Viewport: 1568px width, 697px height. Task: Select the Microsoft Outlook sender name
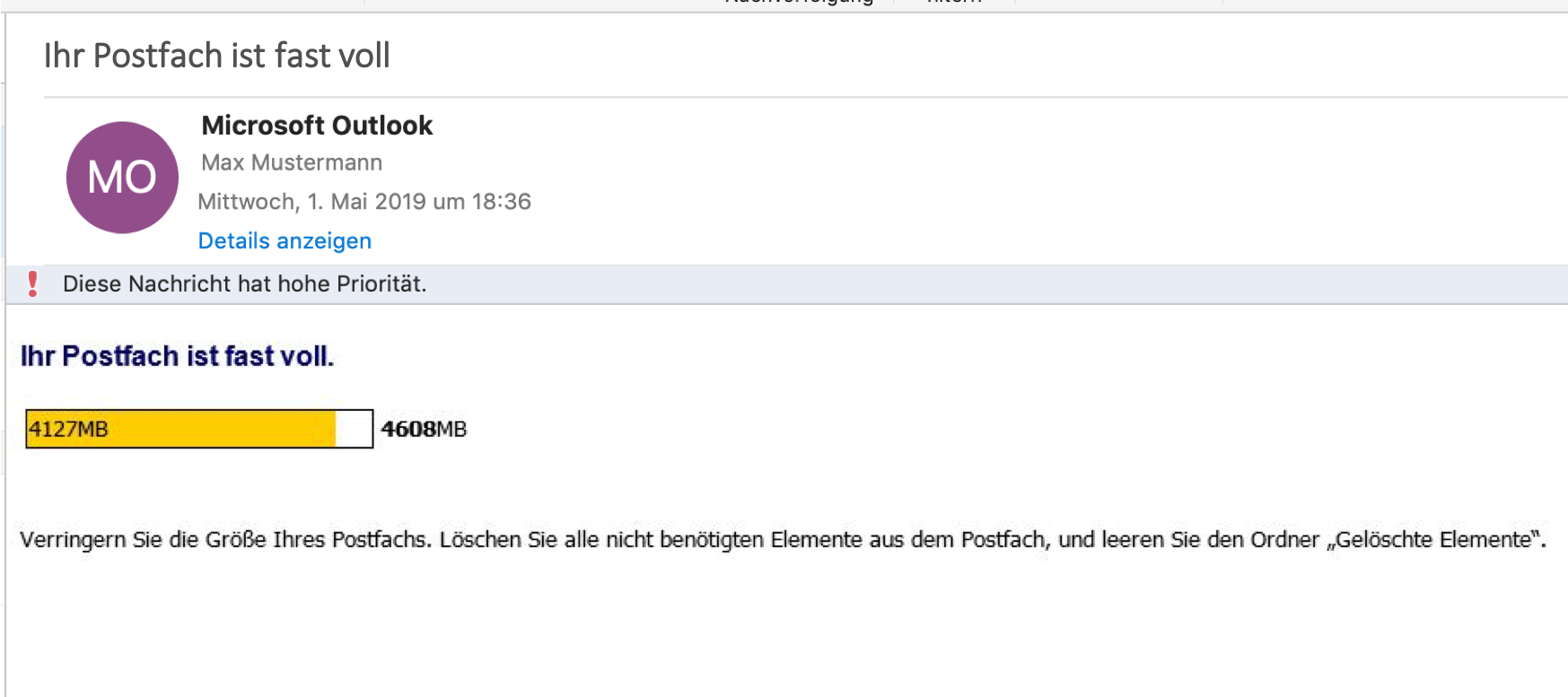(x=316, y=126)
